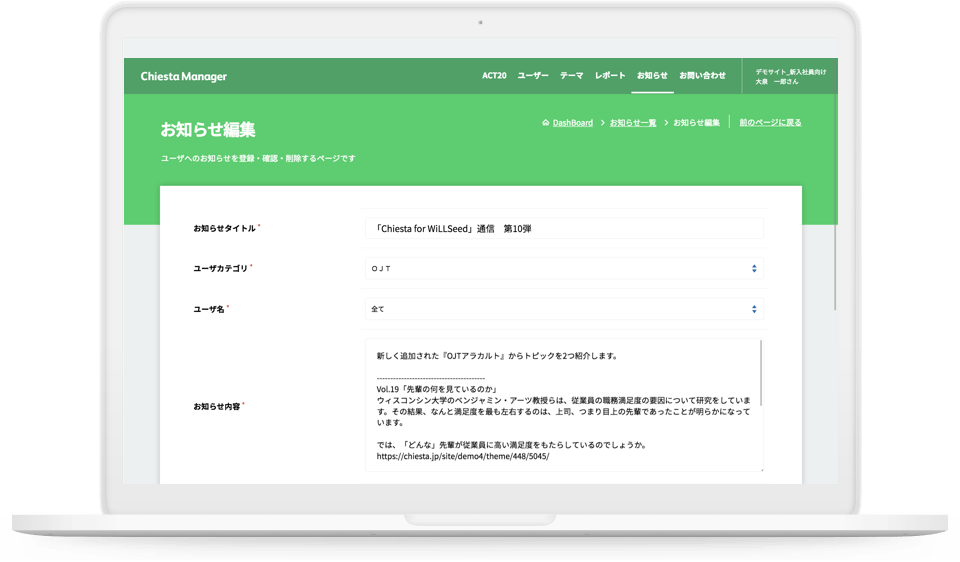Open the お知らせ一覧 breadcrumb link
The image size is (960, 562).
coord(632,122)
